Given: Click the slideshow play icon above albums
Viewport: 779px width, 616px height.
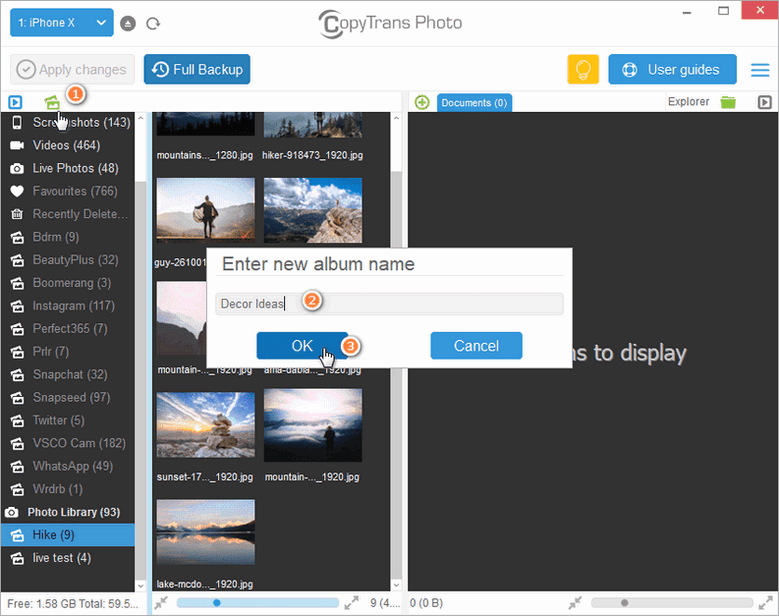Looking at the screenshot, I should (x=15, y=102).
